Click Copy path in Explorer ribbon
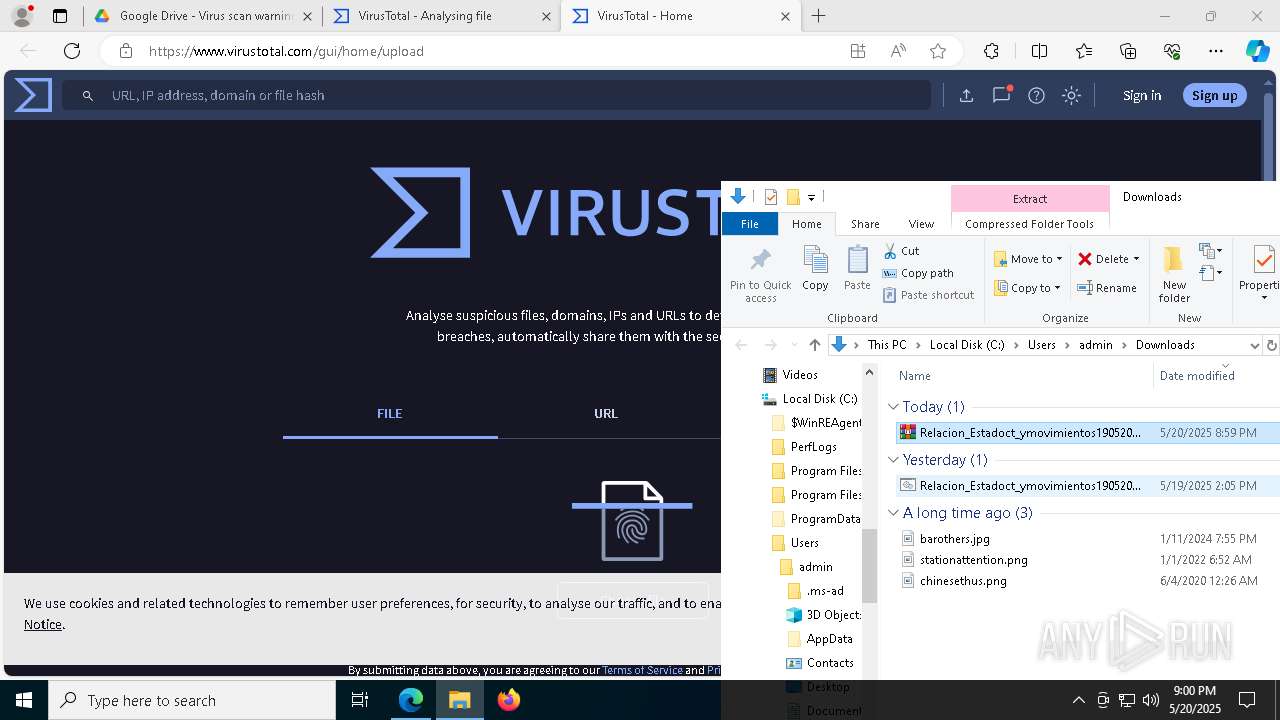1280x720 pixels. (x=918, y=273)
